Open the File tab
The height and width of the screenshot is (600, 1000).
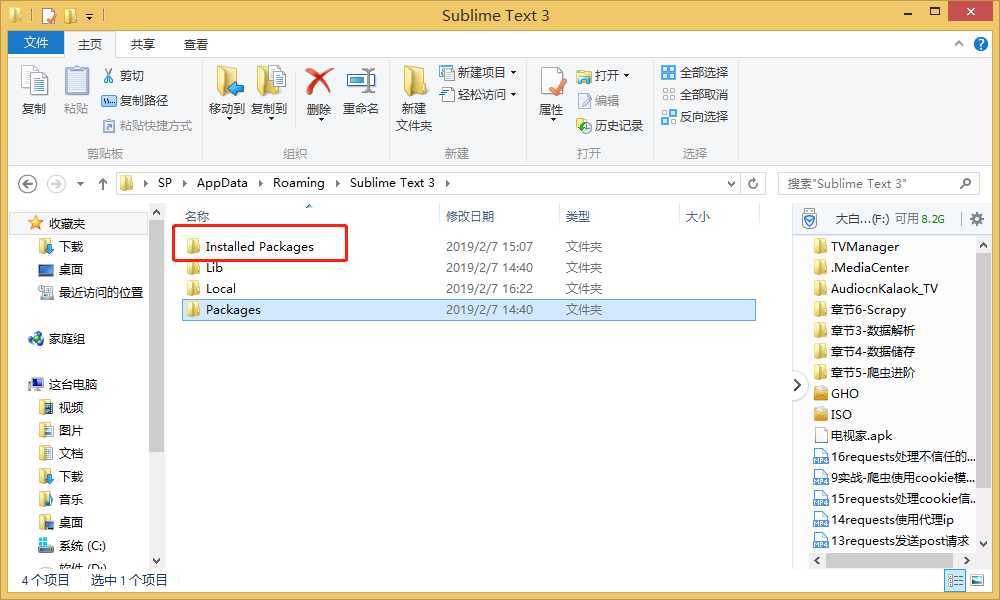click(x=36, y=43)
